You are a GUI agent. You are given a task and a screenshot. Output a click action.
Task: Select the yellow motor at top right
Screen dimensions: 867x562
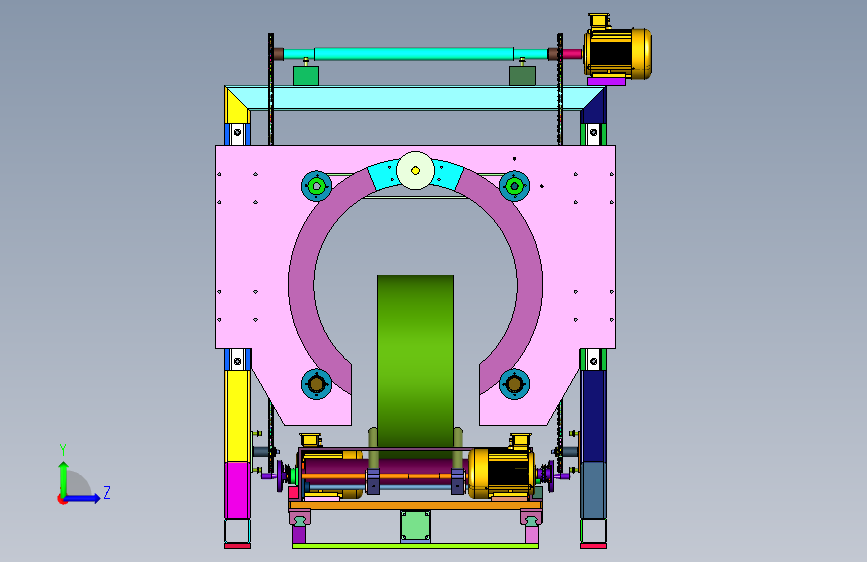tap(617, 50)
